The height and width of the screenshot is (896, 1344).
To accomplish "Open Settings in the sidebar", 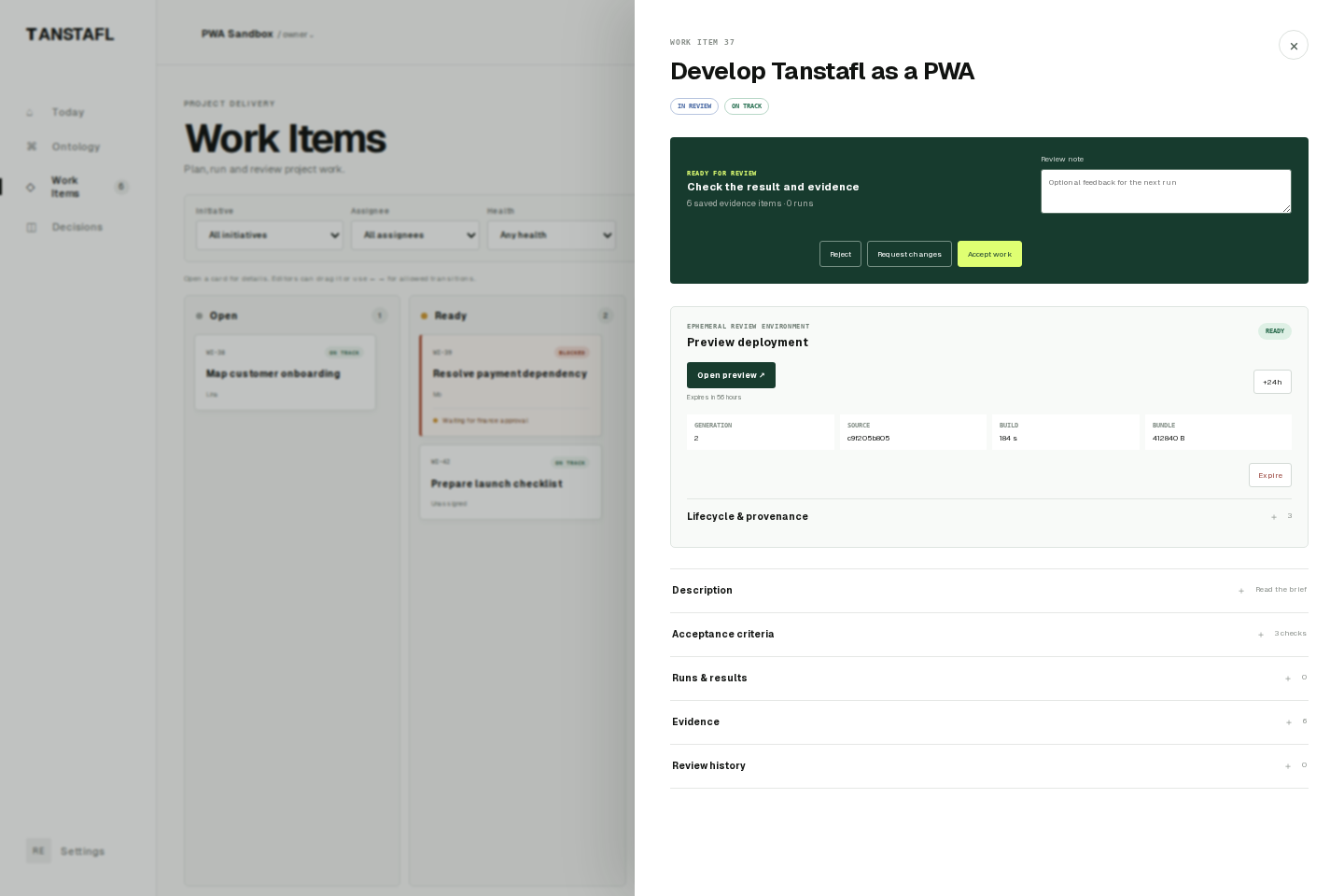I will coord(82,851).
